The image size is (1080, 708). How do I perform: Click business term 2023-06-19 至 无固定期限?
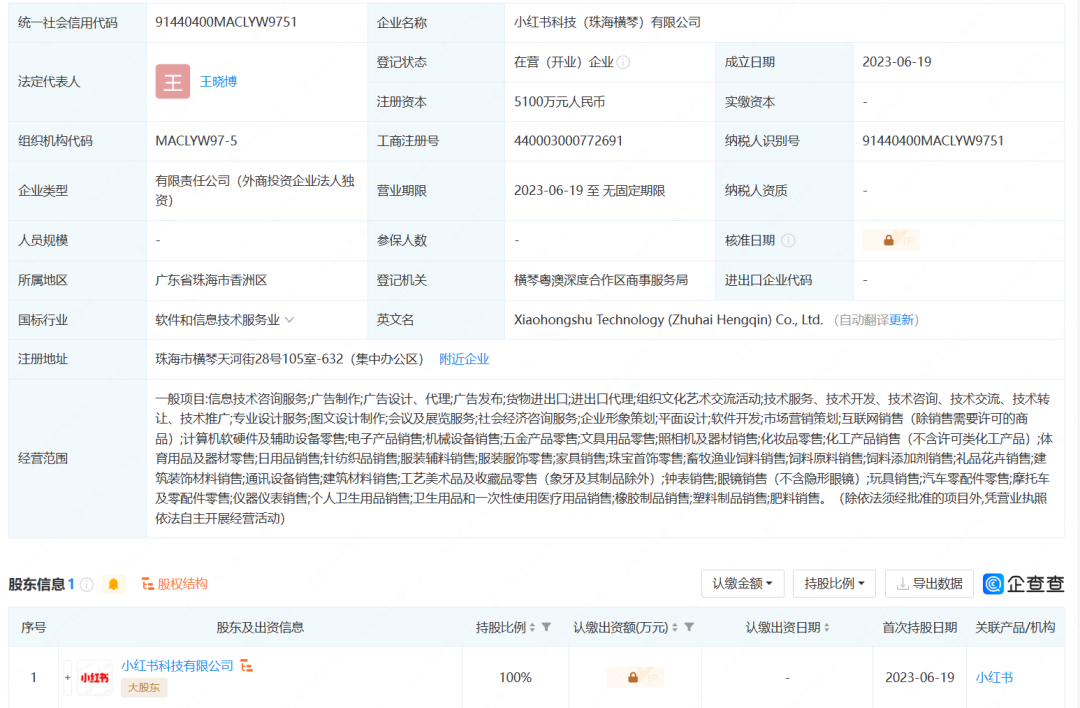[590, 191]
